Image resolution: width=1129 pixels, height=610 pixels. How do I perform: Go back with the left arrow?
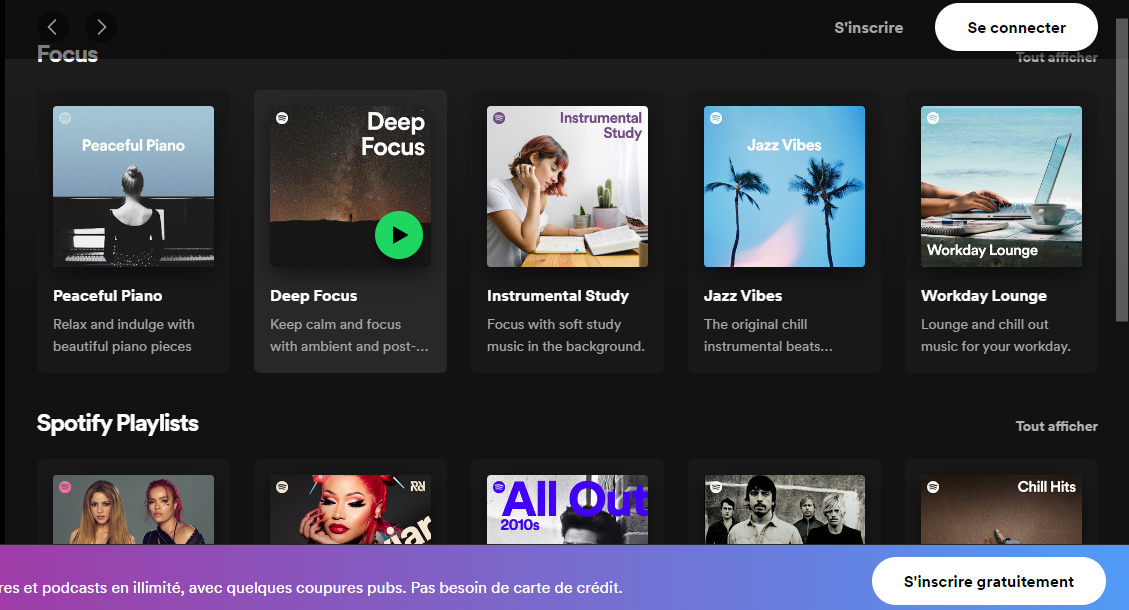coord(53,27)
